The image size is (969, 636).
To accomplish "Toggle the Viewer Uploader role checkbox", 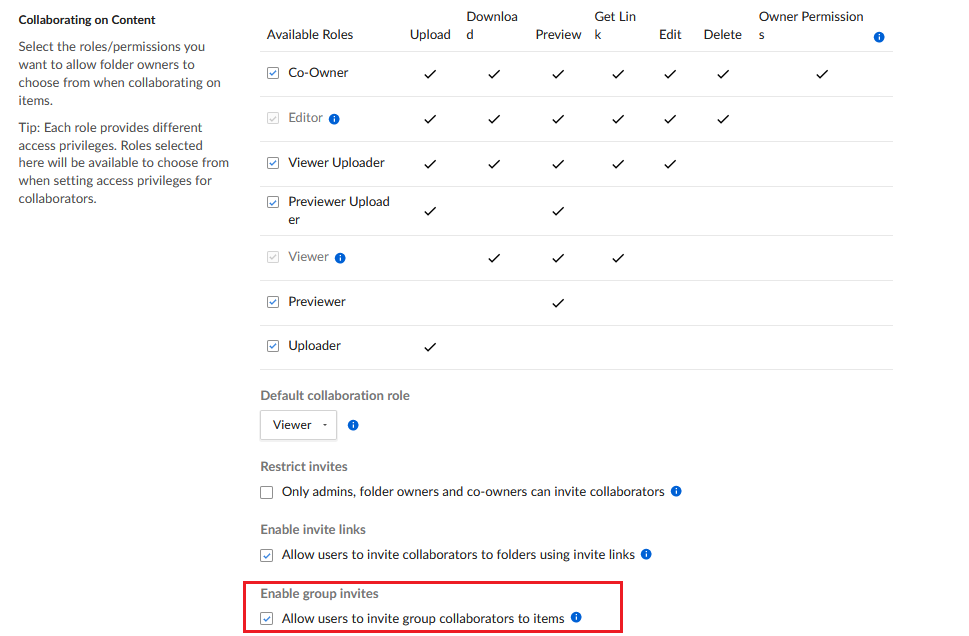I will 273,163.
